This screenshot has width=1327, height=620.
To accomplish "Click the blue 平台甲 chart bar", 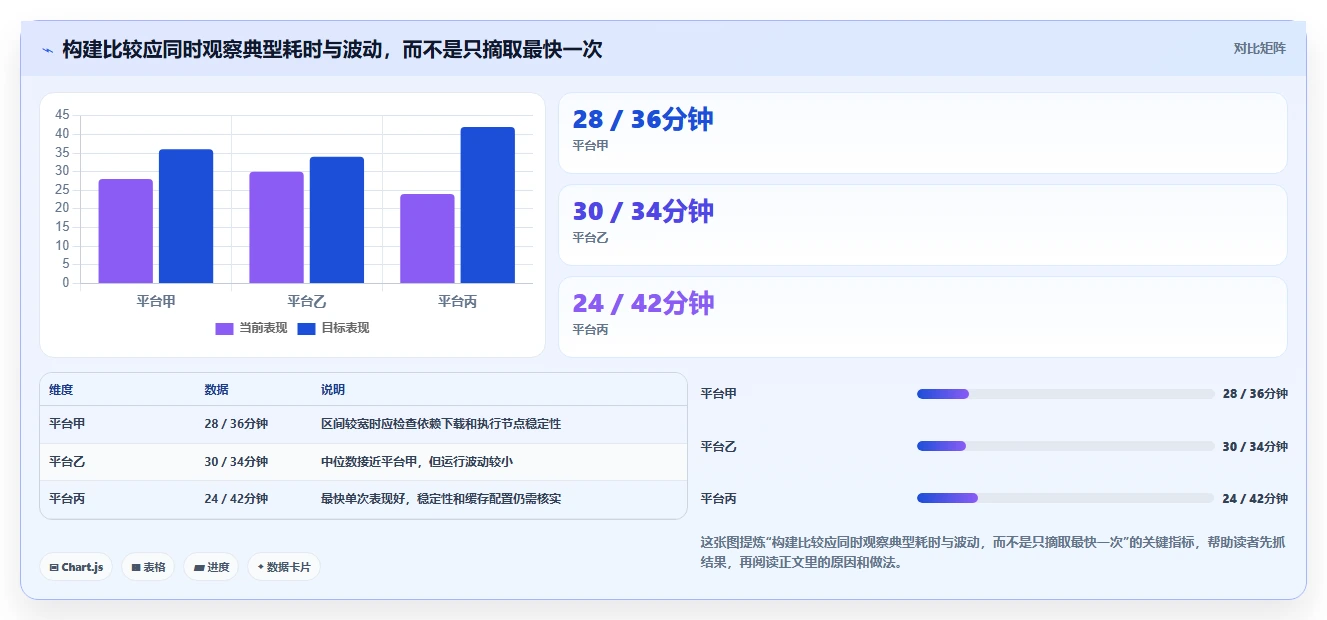I will 186,216.
